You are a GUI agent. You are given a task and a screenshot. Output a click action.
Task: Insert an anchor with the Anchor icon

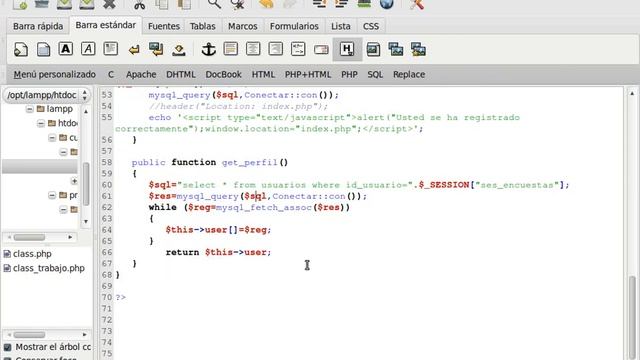coord(209,49)
